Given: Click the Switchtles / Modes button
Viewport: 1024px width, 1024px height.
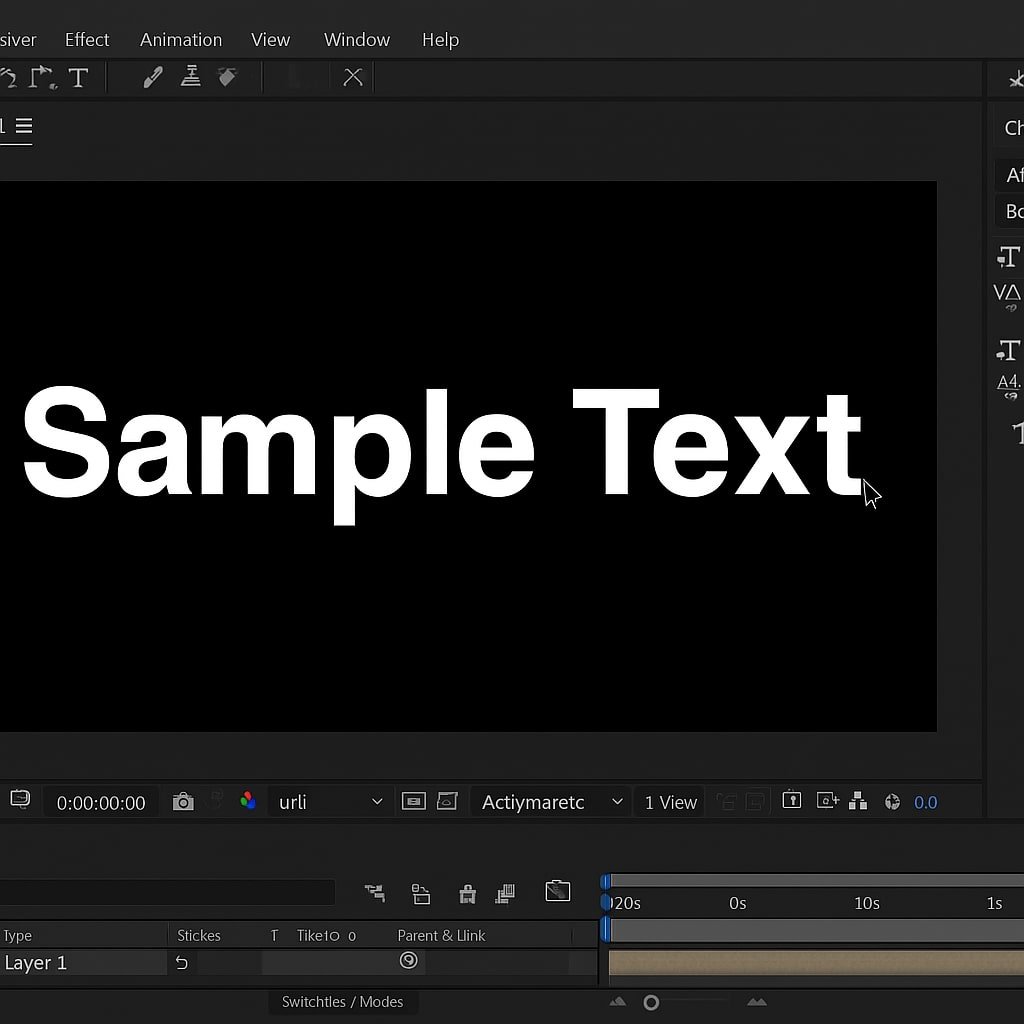Looking at the screenshot, I should tap(342, 1002).
